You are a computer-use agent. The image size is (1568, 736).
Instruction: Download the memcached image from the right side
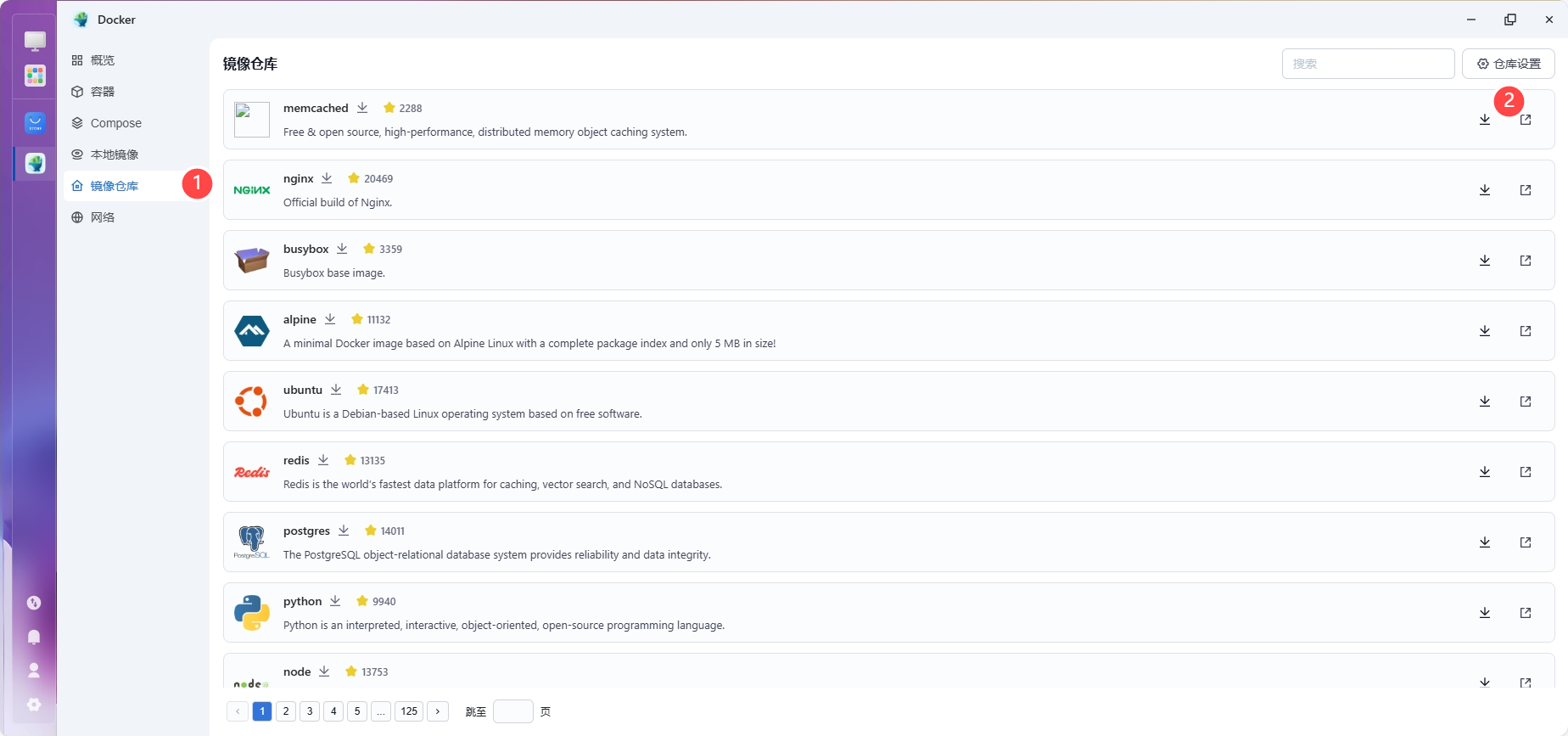(x=1485, y=120)
